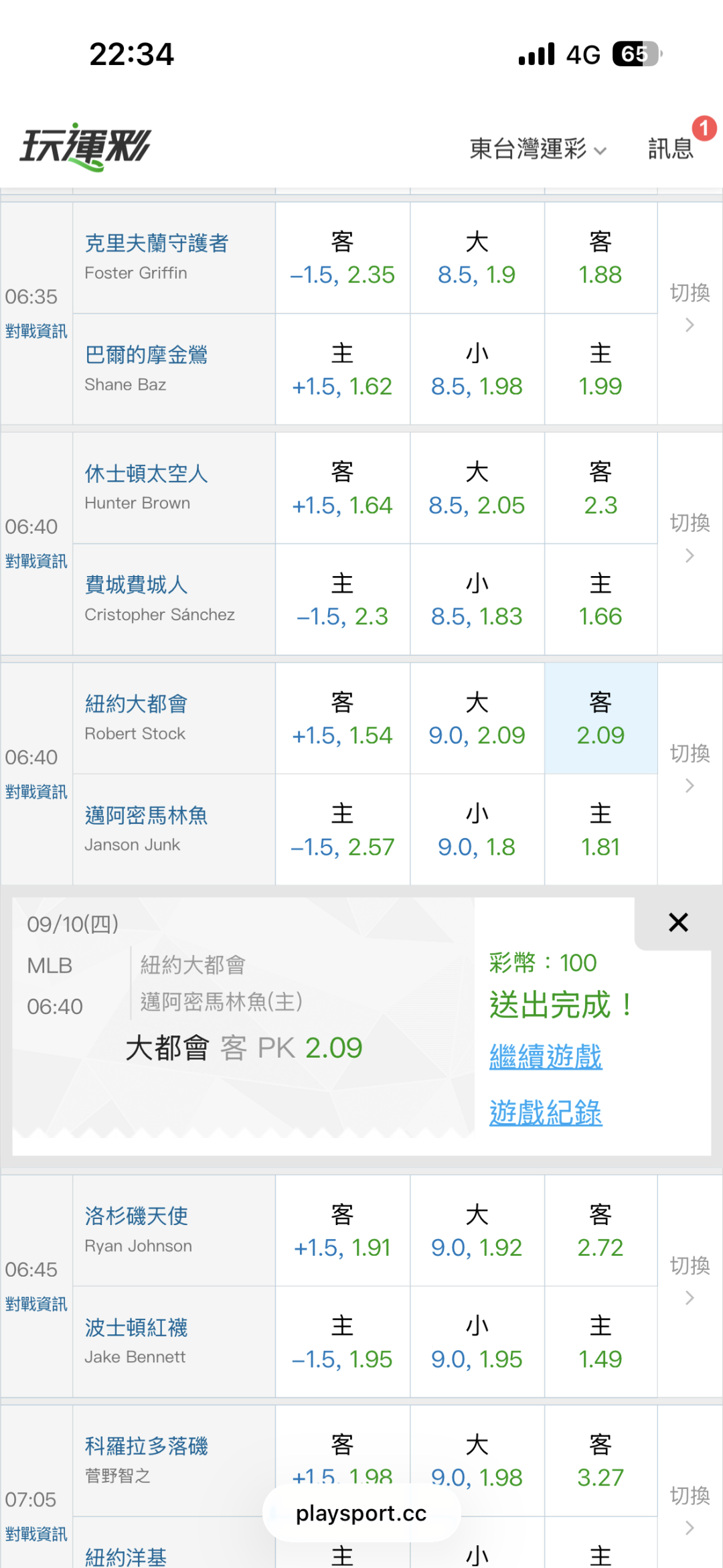Image resolution: width=723 pixels, height=1568 pixels.
Task: Expand 切換 arrow for Cleveland vs Baltimore game
Action: [690, 307]
